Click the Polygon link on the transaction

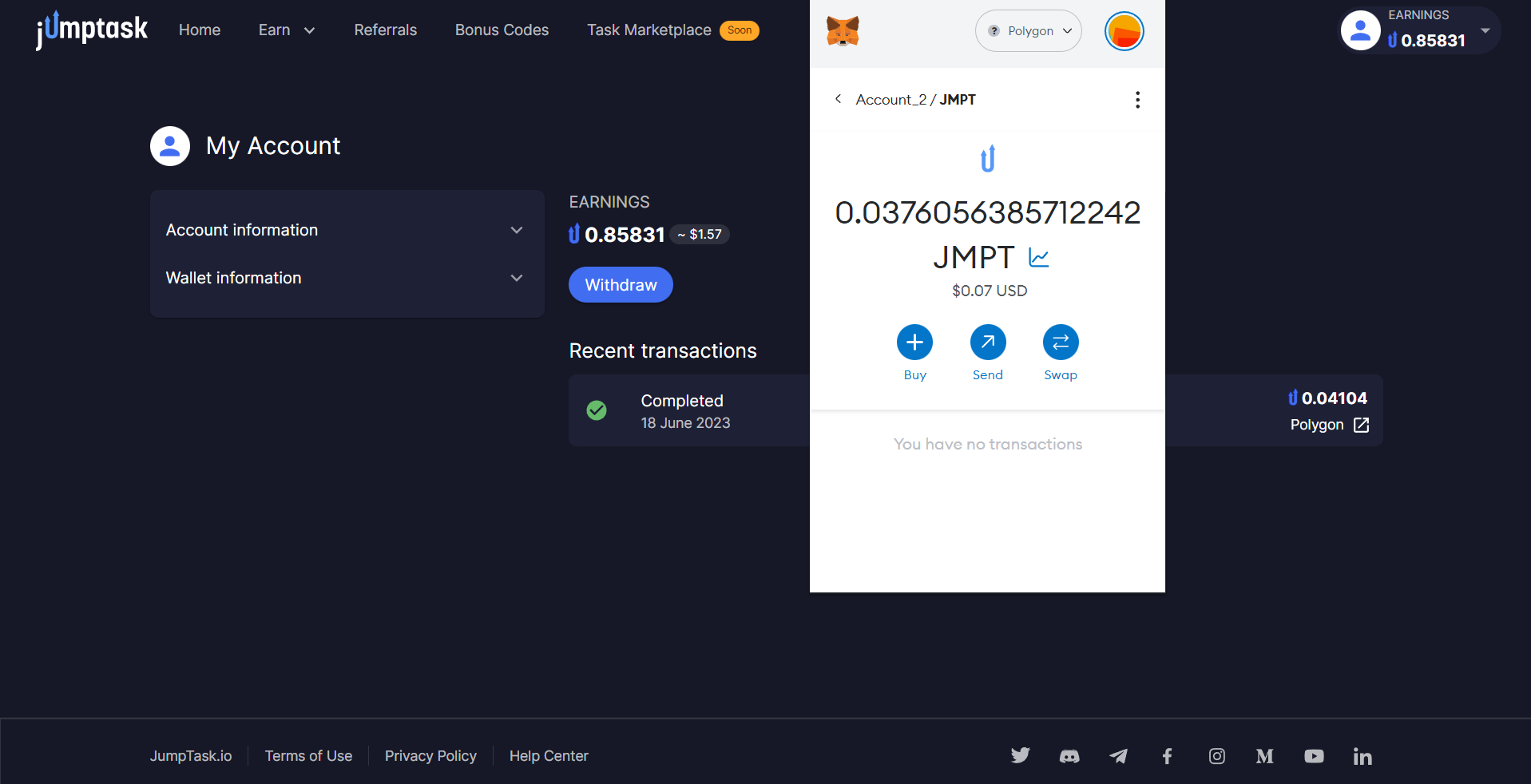click(1317, 425)
